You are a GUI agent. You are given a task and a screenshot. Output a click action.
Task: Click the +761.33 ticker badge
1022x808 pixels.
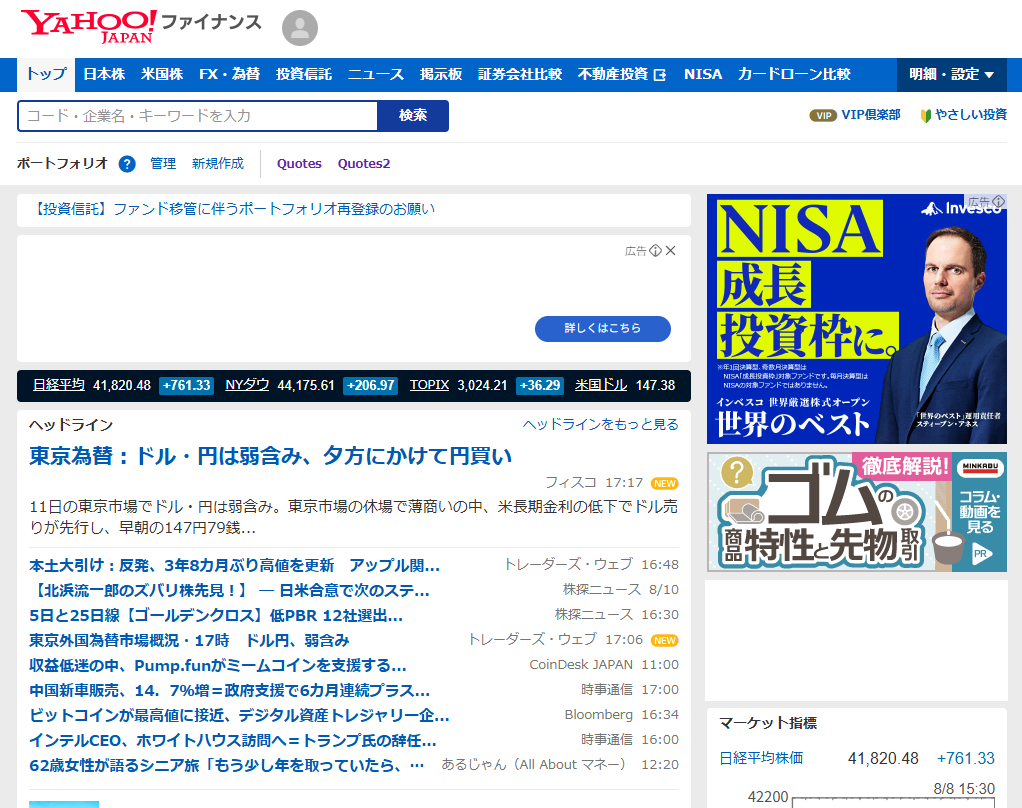tap(186, 385)
